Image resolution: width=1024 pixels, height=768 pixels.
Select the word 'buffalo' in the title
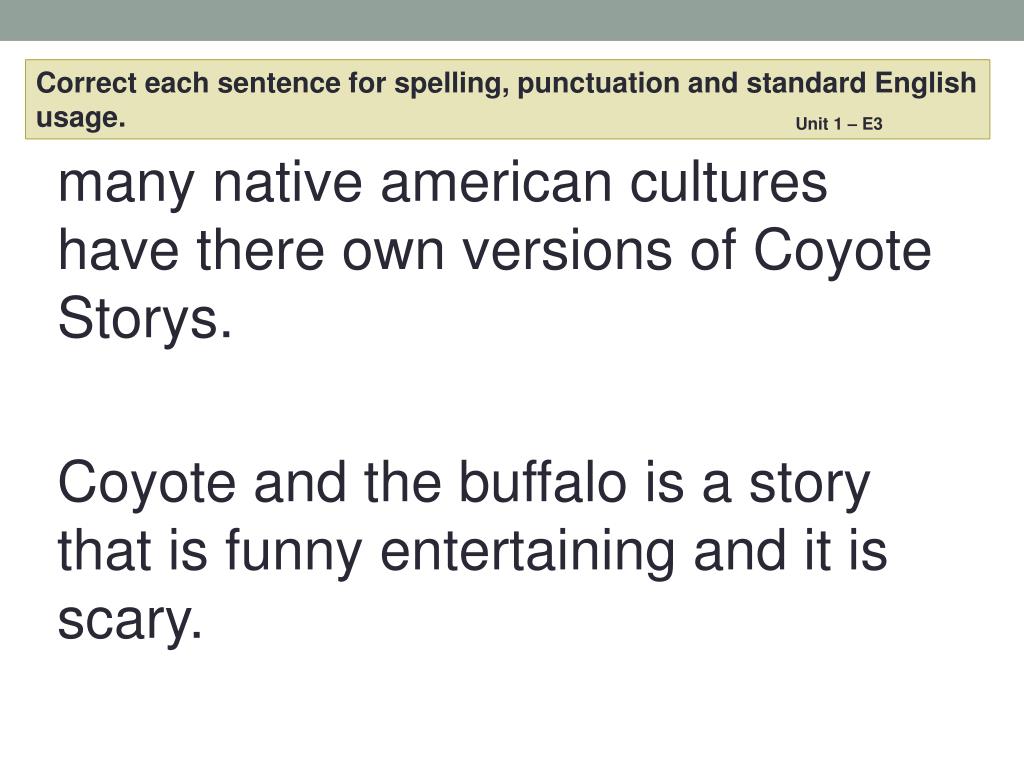click(x=543, y=482)
